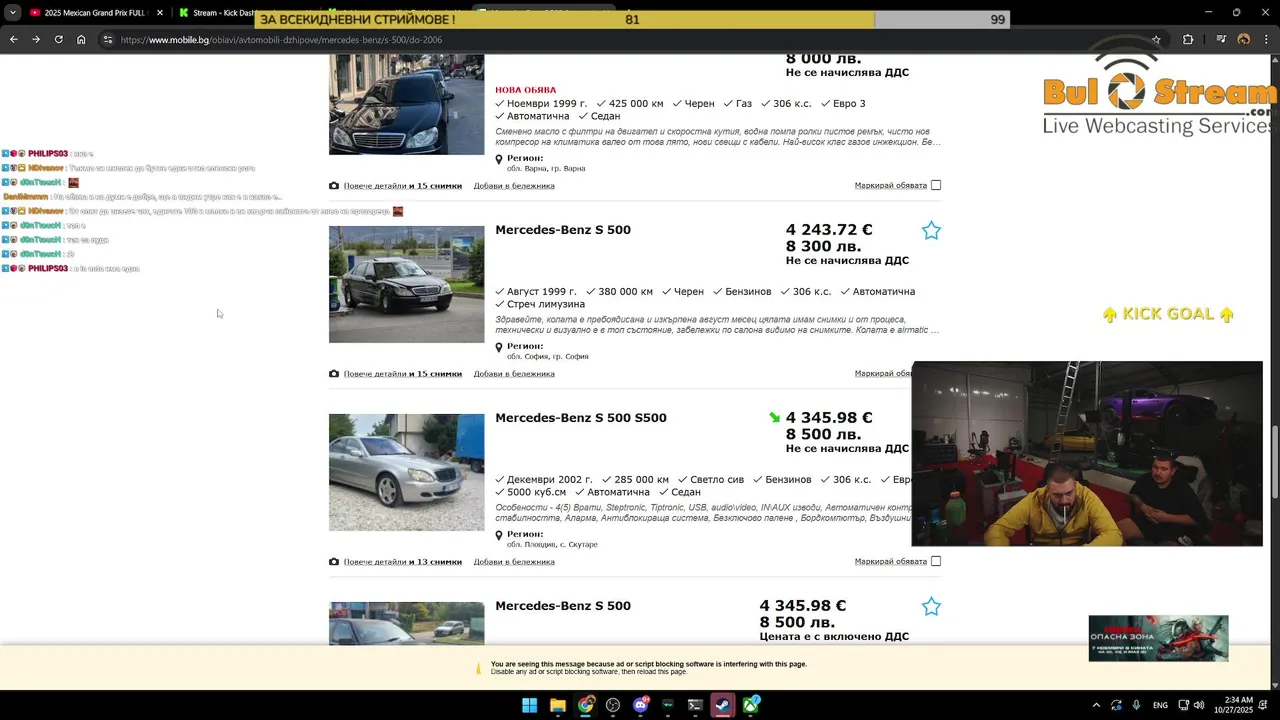Open the 8 300 лв. Mercedes-Benz S 500 title
Image resolution: width=1280 pixels, height=720 pixels.
pos(563,230)
